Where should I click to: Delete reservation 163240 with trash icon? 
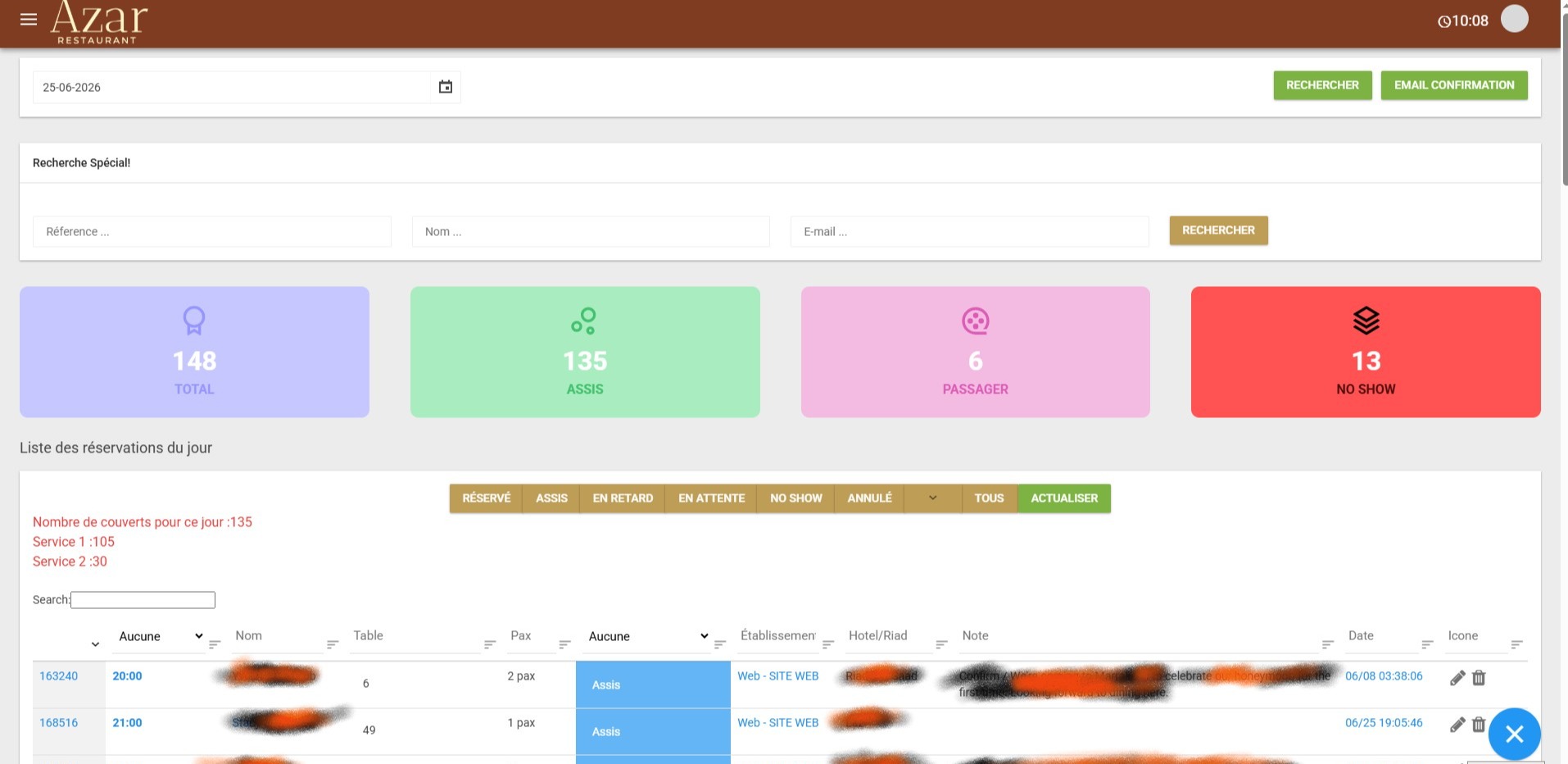coord(1479,678)
